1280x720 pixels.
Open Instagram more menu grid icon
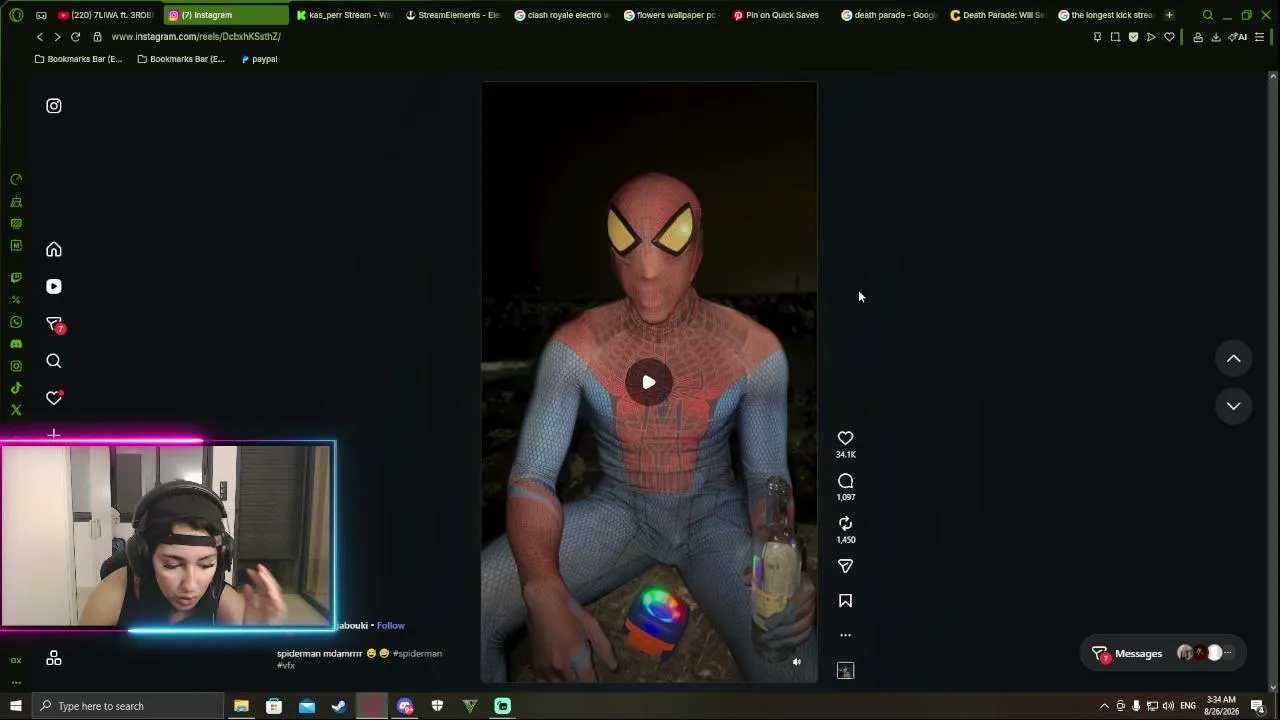coord(54,658)
